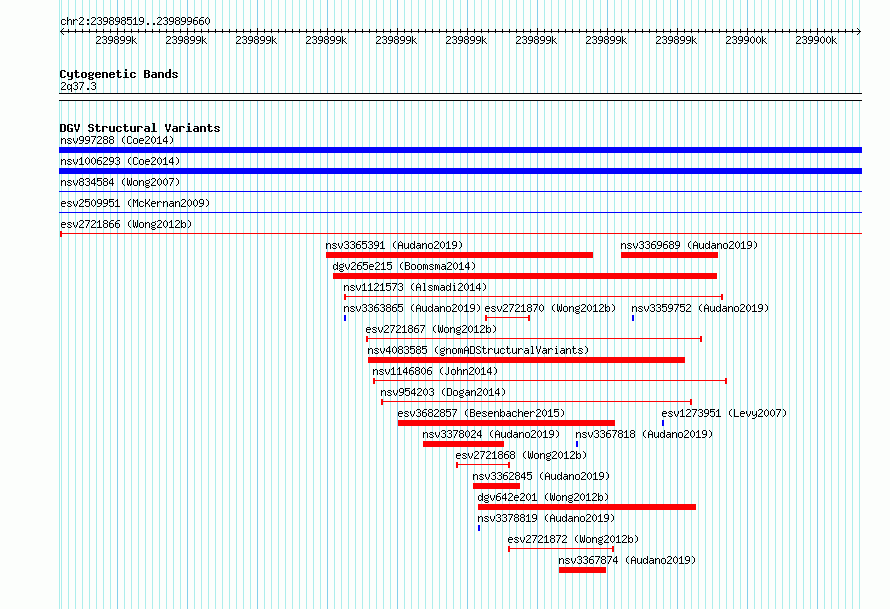Viewport: 890px width, 609px height.
Task: Select the esv2721867 thin red line
Action: pyautogui.click(x=534, y=339)
